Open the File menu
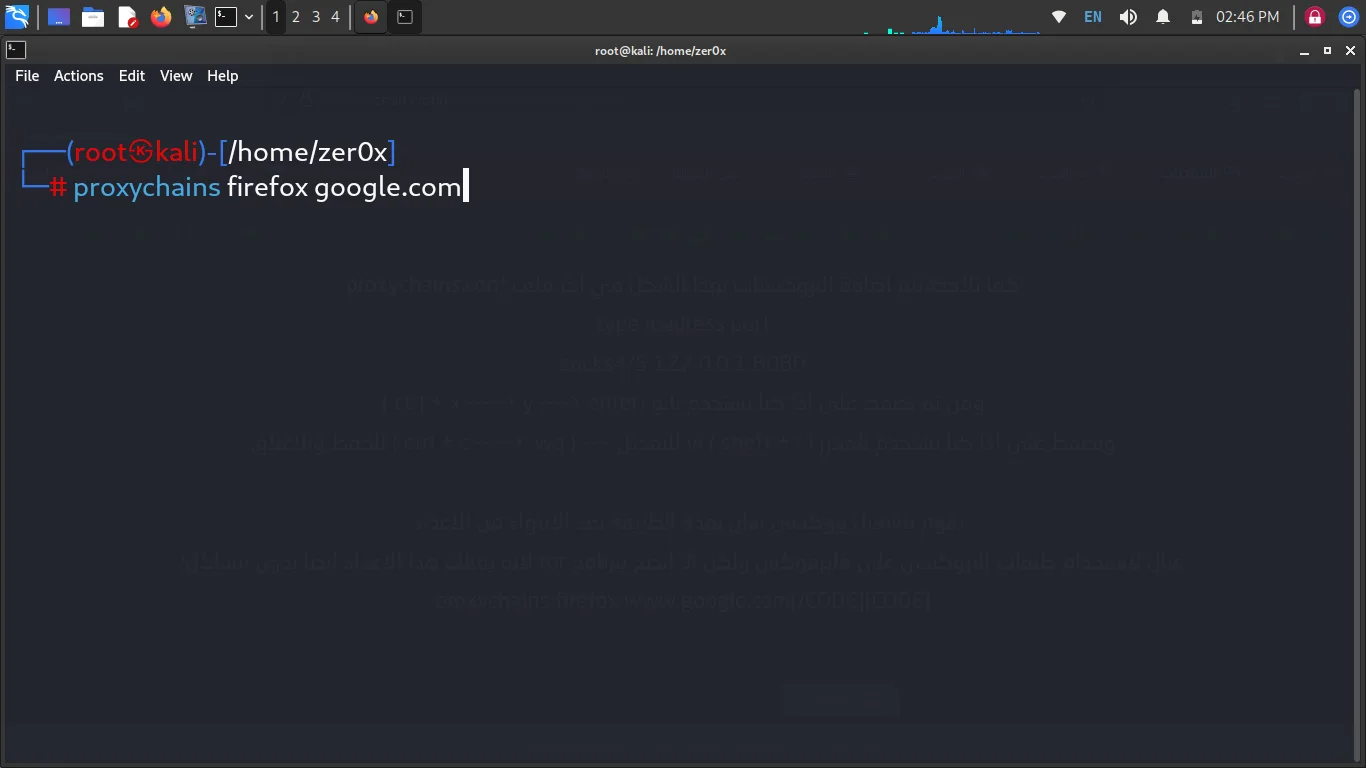1366x768 pixels. [x=27, y=76]
